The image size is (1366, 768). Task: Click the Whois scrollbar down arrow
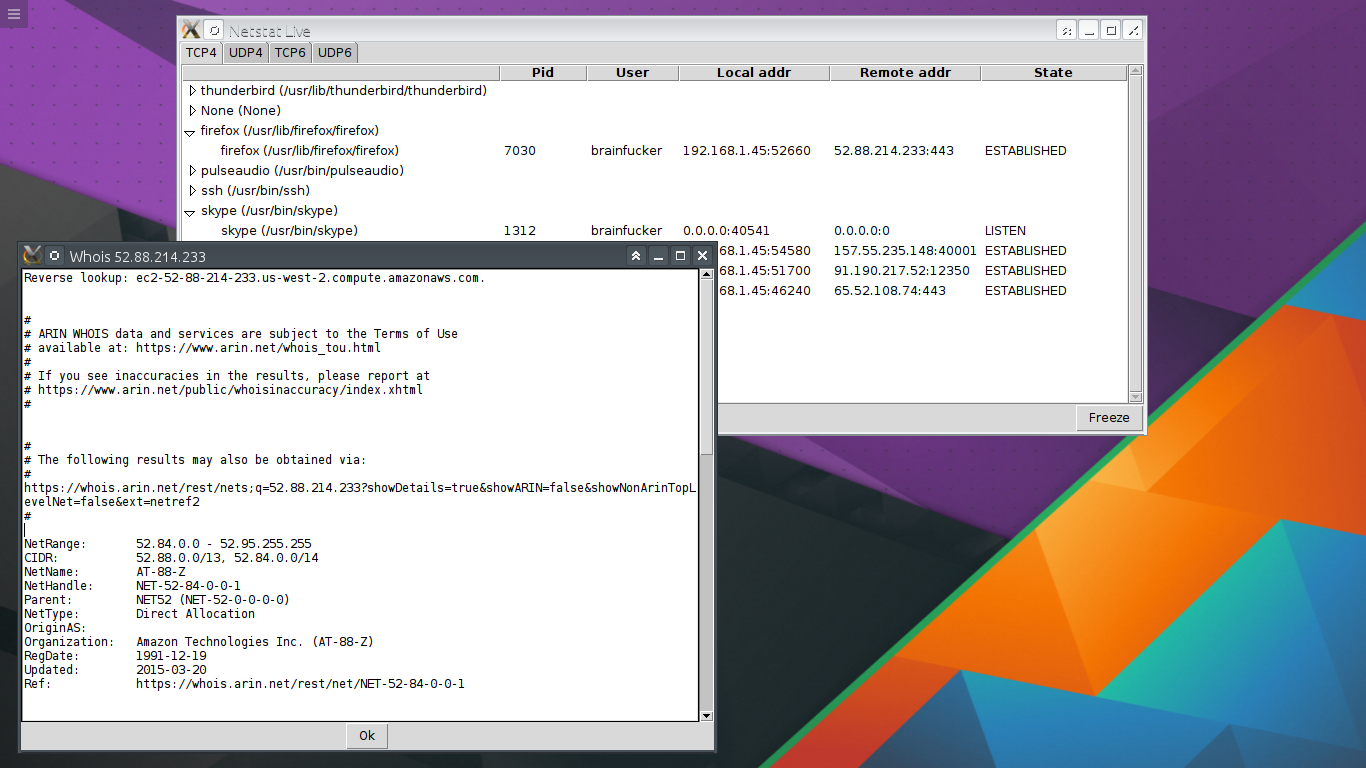coord(706,715)
